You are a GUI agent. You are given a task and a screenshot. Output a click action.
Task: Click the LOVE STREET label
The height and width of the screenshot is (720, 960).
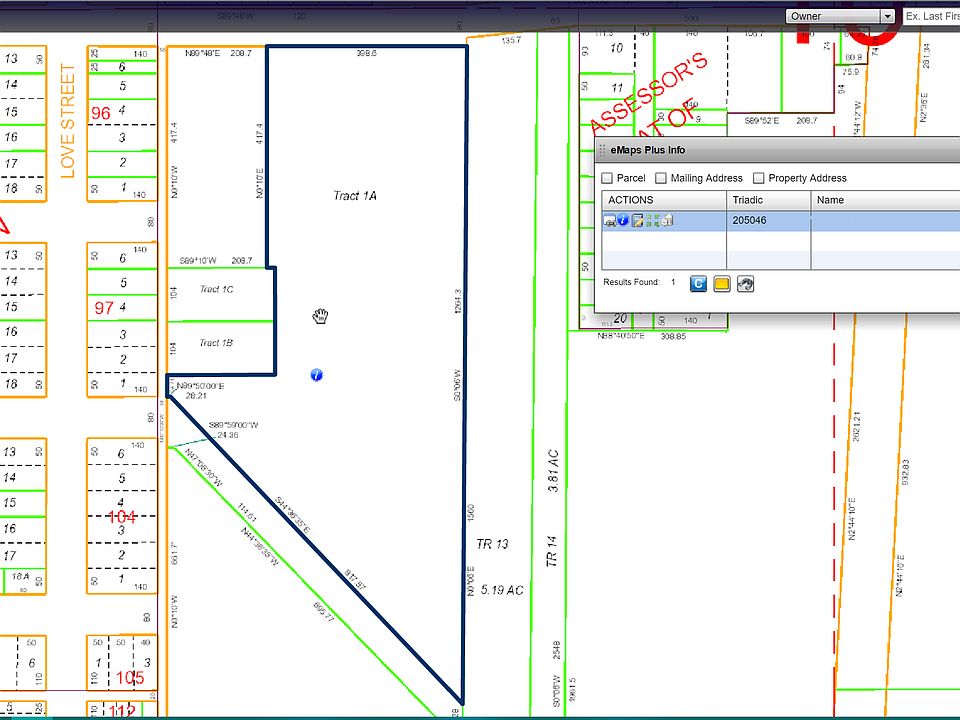click(67, 121)
